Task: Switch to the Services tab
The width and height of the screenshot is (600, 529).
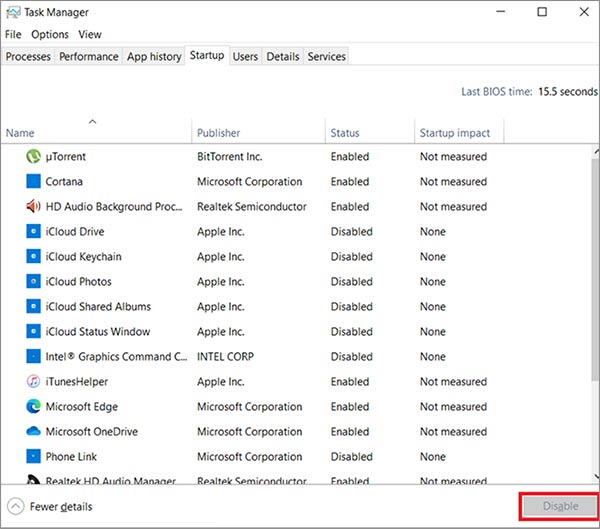Action: [326, 56]
